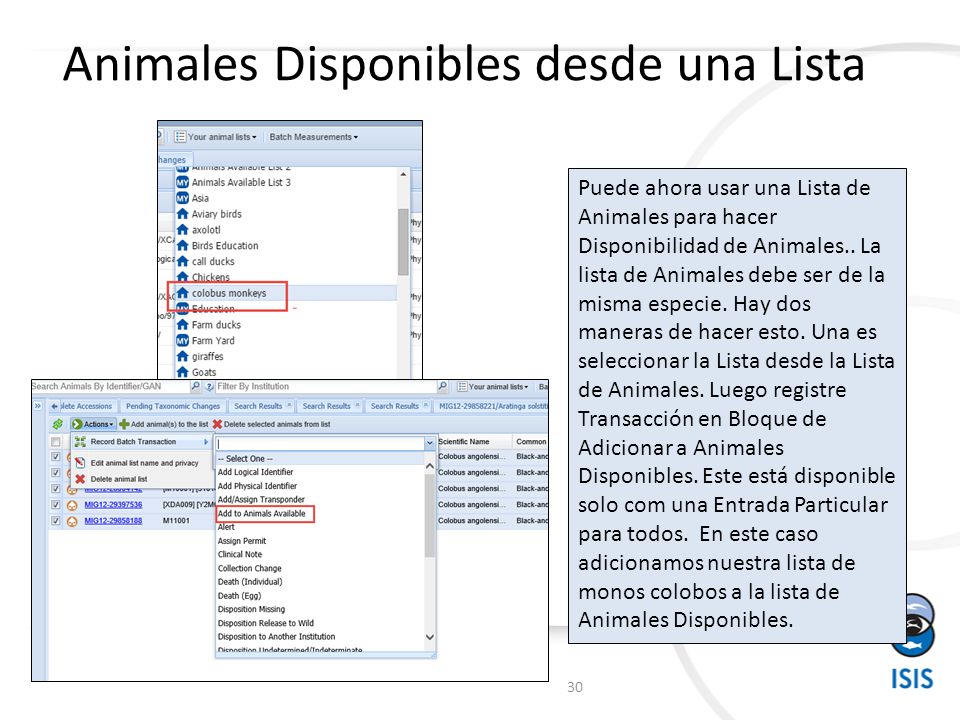This screenshot has width=960, height=720.
Task: Select Disposition Release to Wild option
Action: coord(266,623)
